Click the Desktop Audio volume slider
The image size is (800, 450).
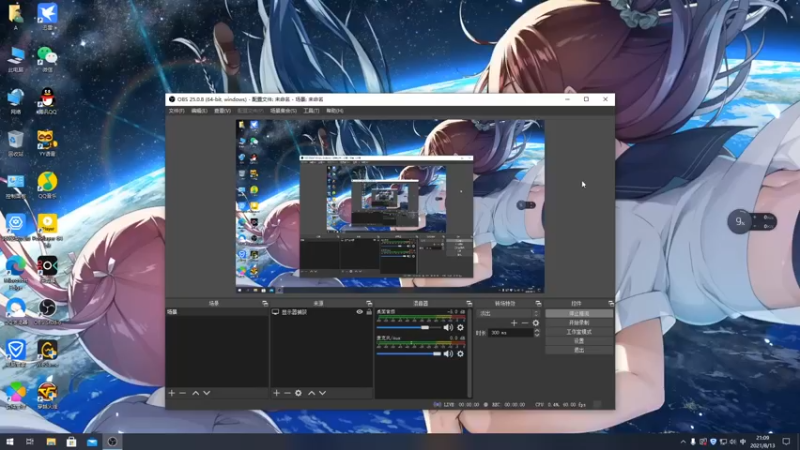pos(409,328)
